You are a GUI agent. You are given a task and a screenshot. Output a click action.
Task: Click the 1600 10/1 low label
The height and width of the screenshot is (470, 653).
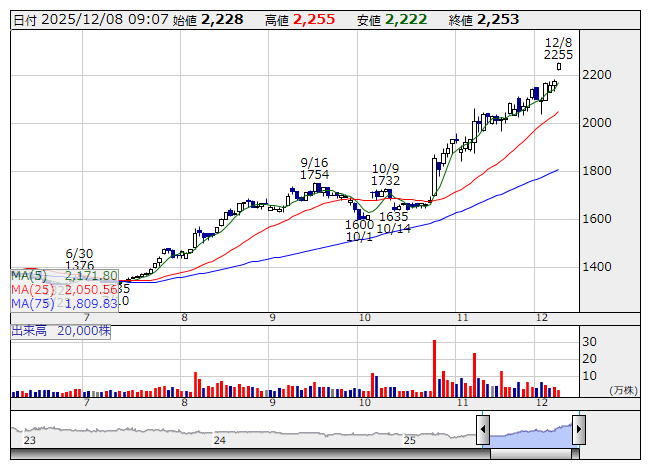pyautogui.click(x=359, y=231)
